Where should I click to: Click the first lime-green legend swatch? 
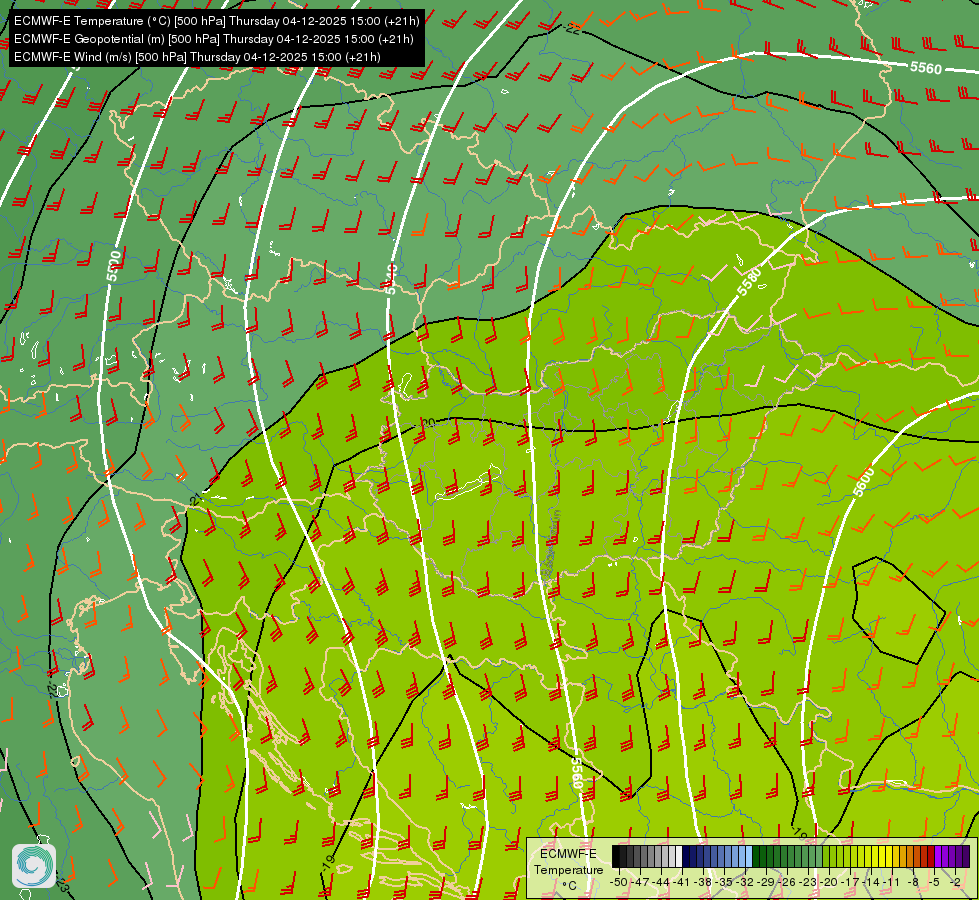[826, 856]
